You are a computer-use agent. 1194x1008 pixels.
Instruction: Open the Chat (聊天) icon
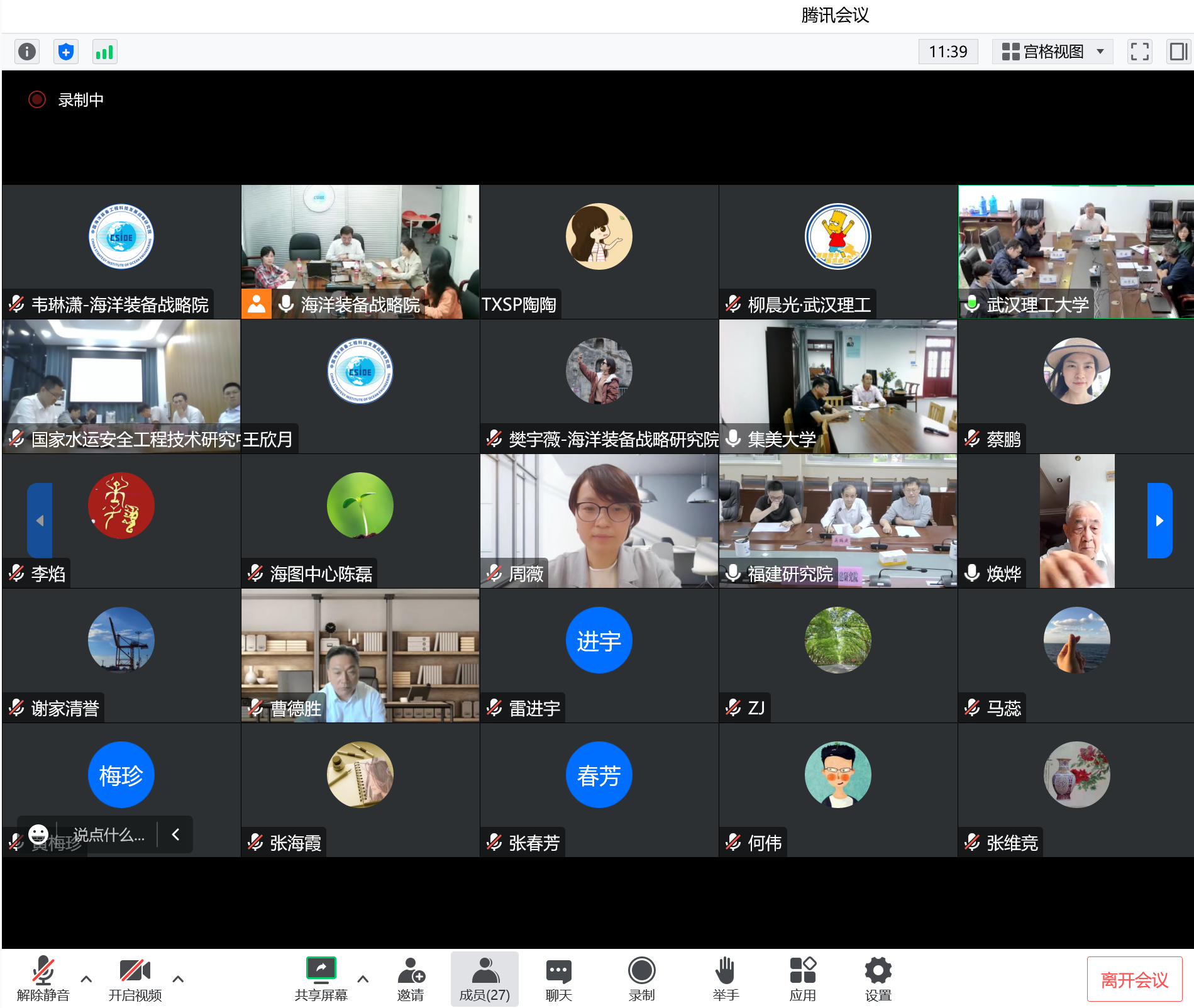click(558, 978)
